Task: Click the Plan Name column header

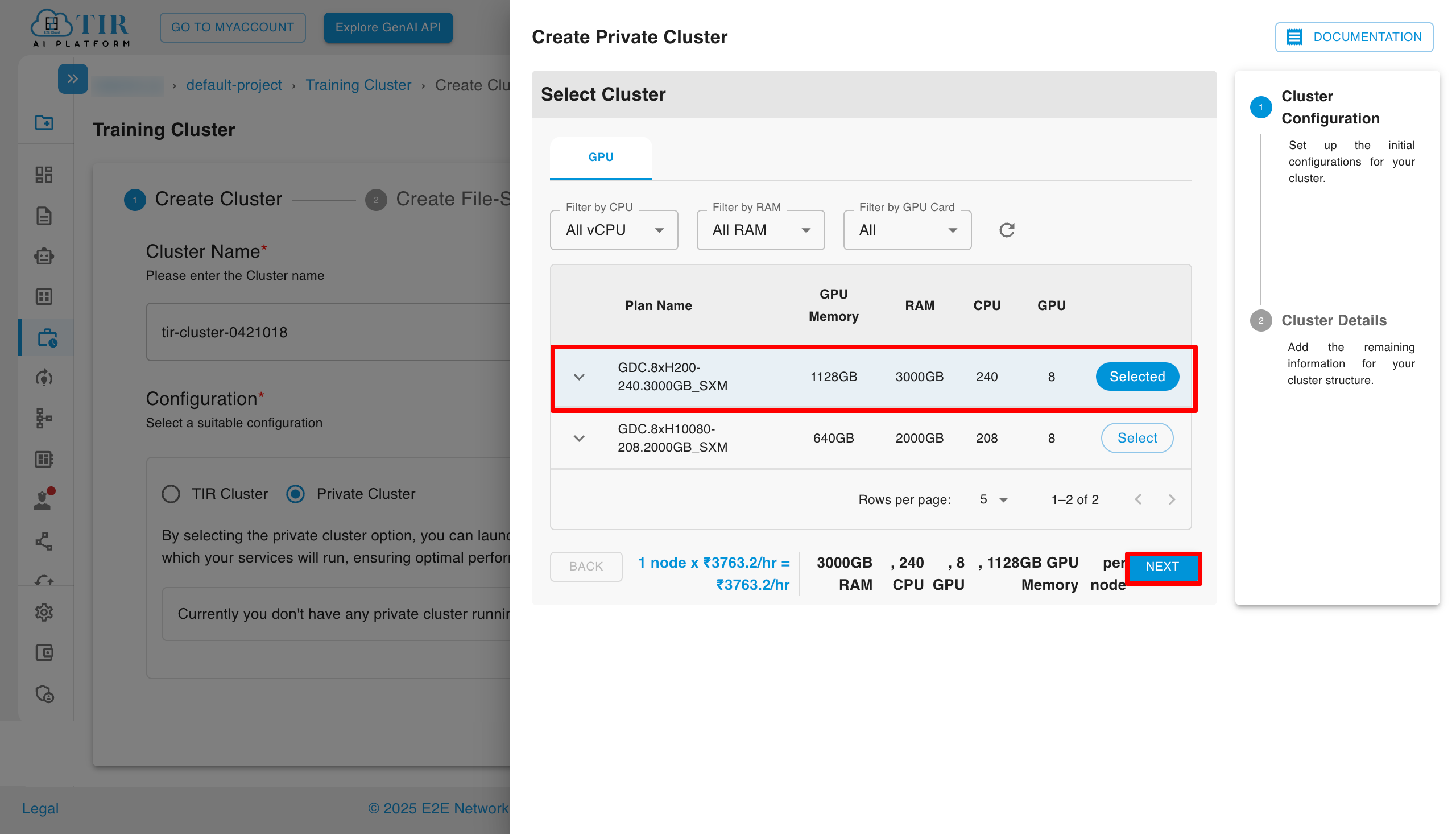Action: click(658, 305)
